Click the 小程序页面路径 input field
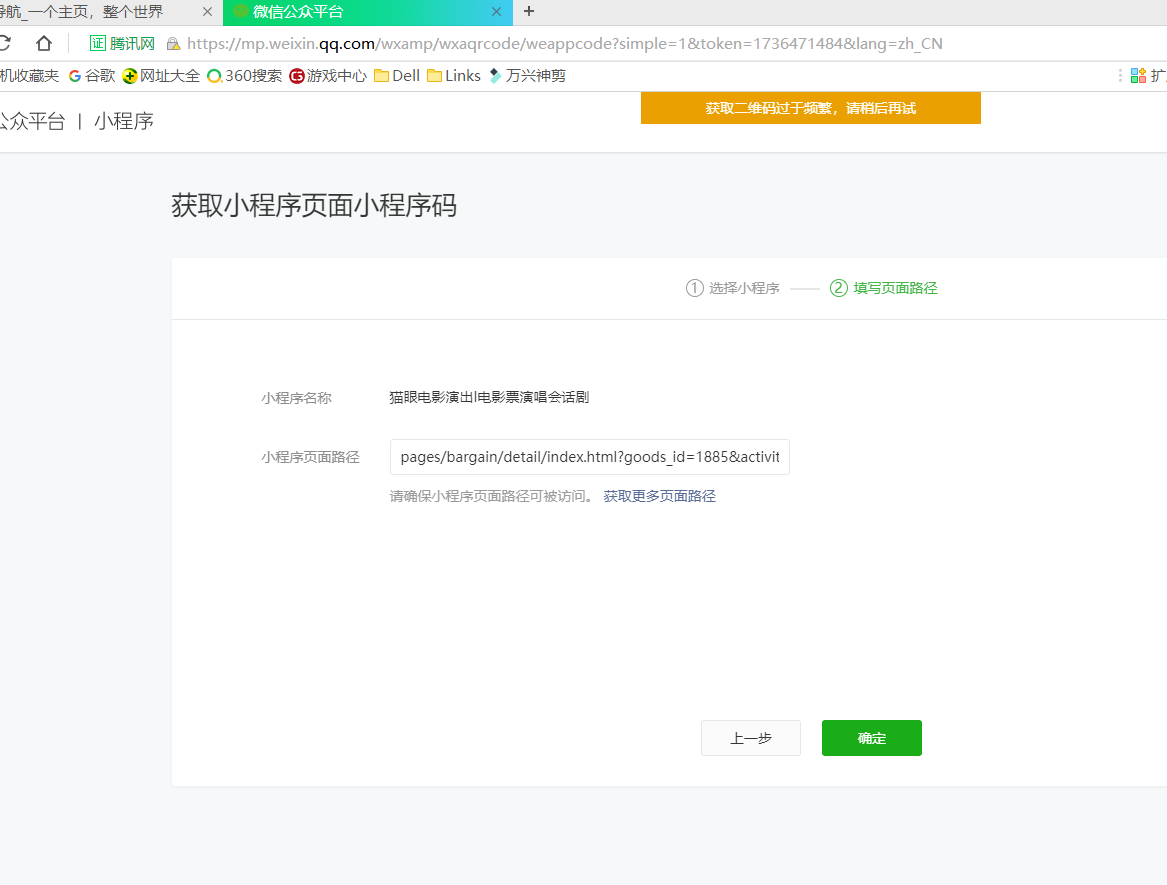The height and width of the screenshot is (885, 1167). pyautogui.click(x=589, y=457)
